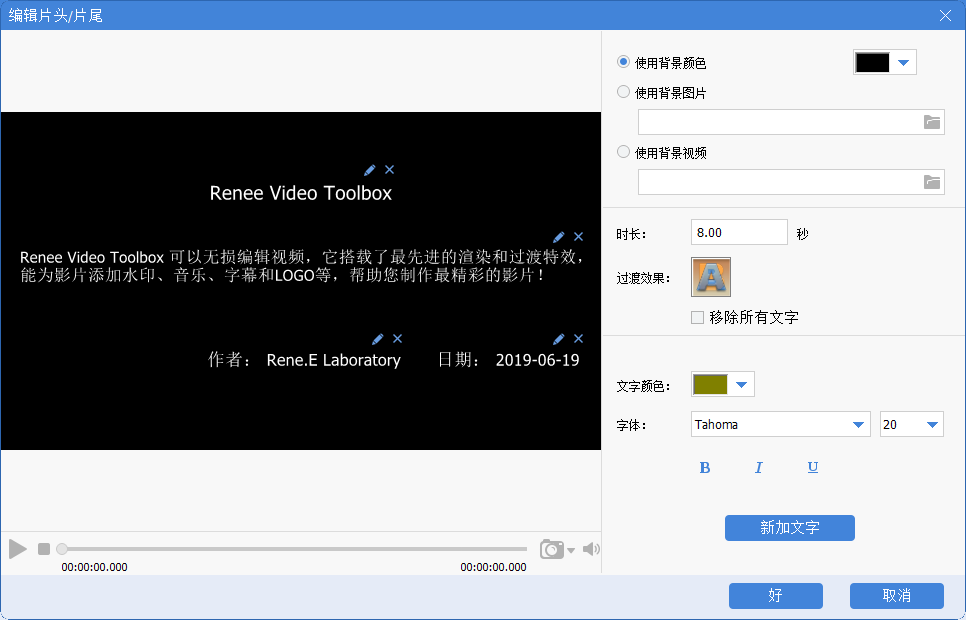Click the olive text color swatch
The image size is (966, 620).
coord(710,385)
